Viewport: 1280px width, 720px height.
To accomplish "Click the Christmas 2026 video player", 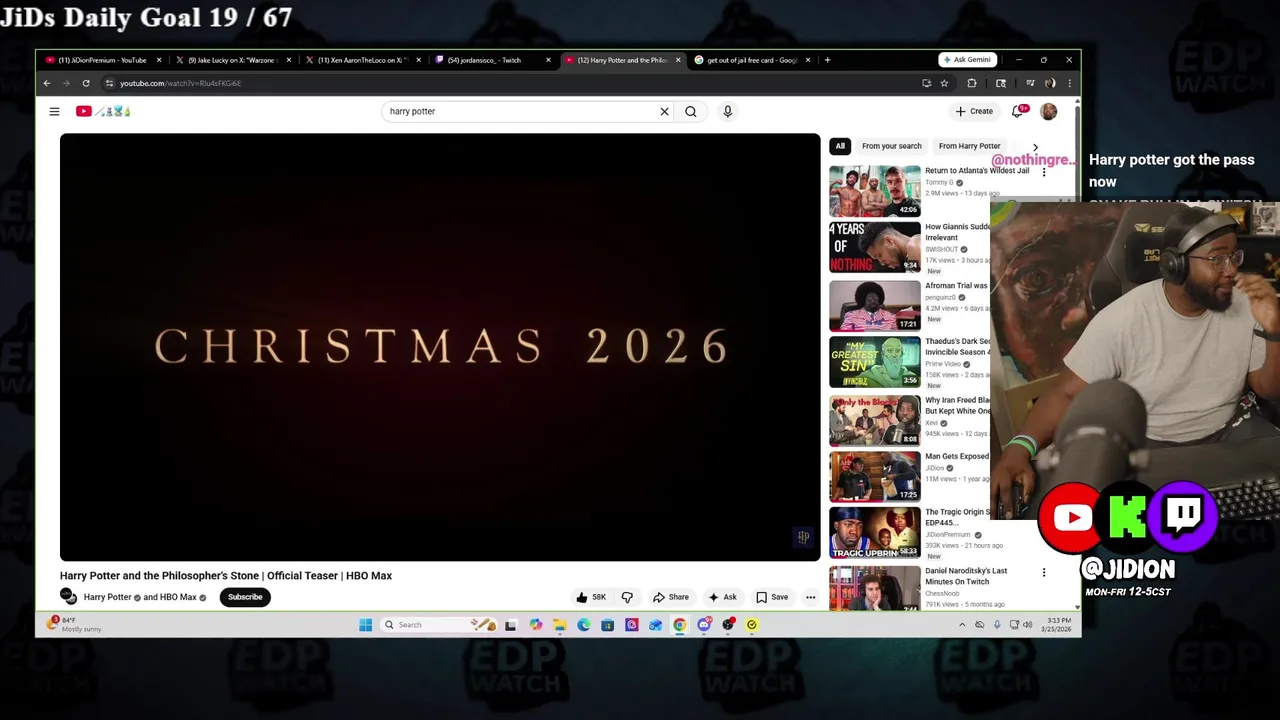I will tap(440, 347).
